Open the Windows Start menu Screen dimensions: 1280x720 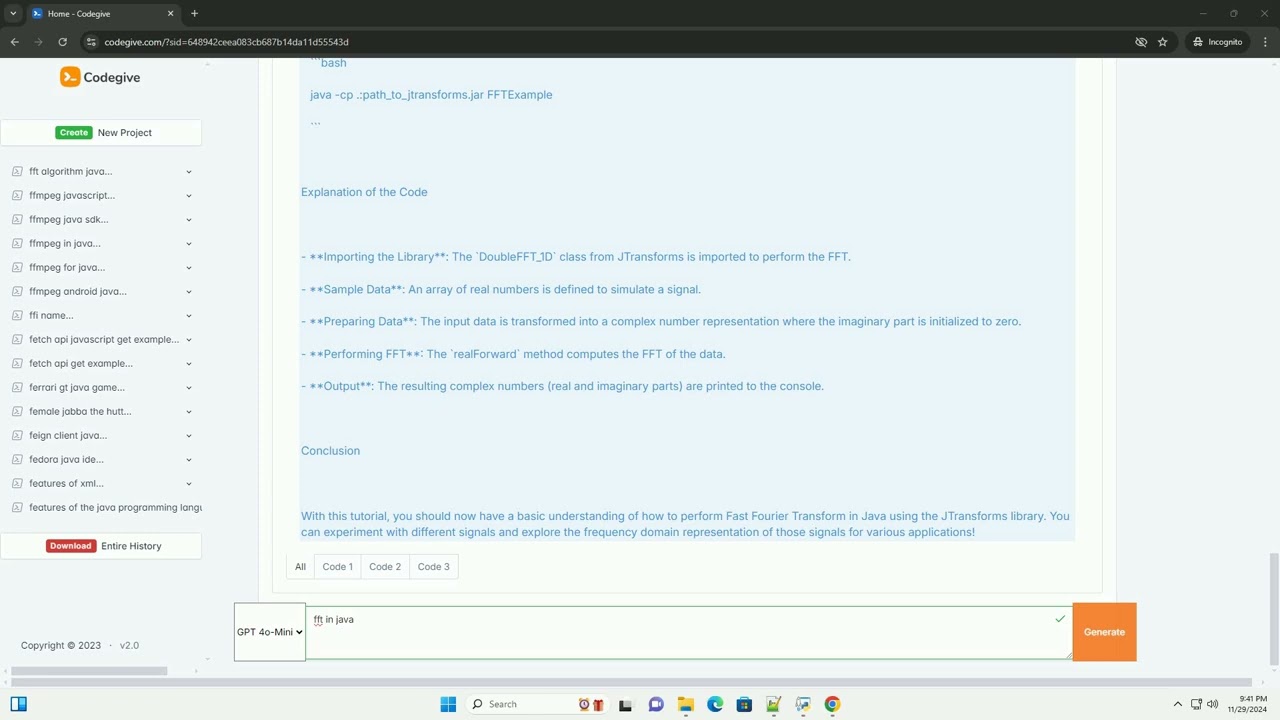448,704
